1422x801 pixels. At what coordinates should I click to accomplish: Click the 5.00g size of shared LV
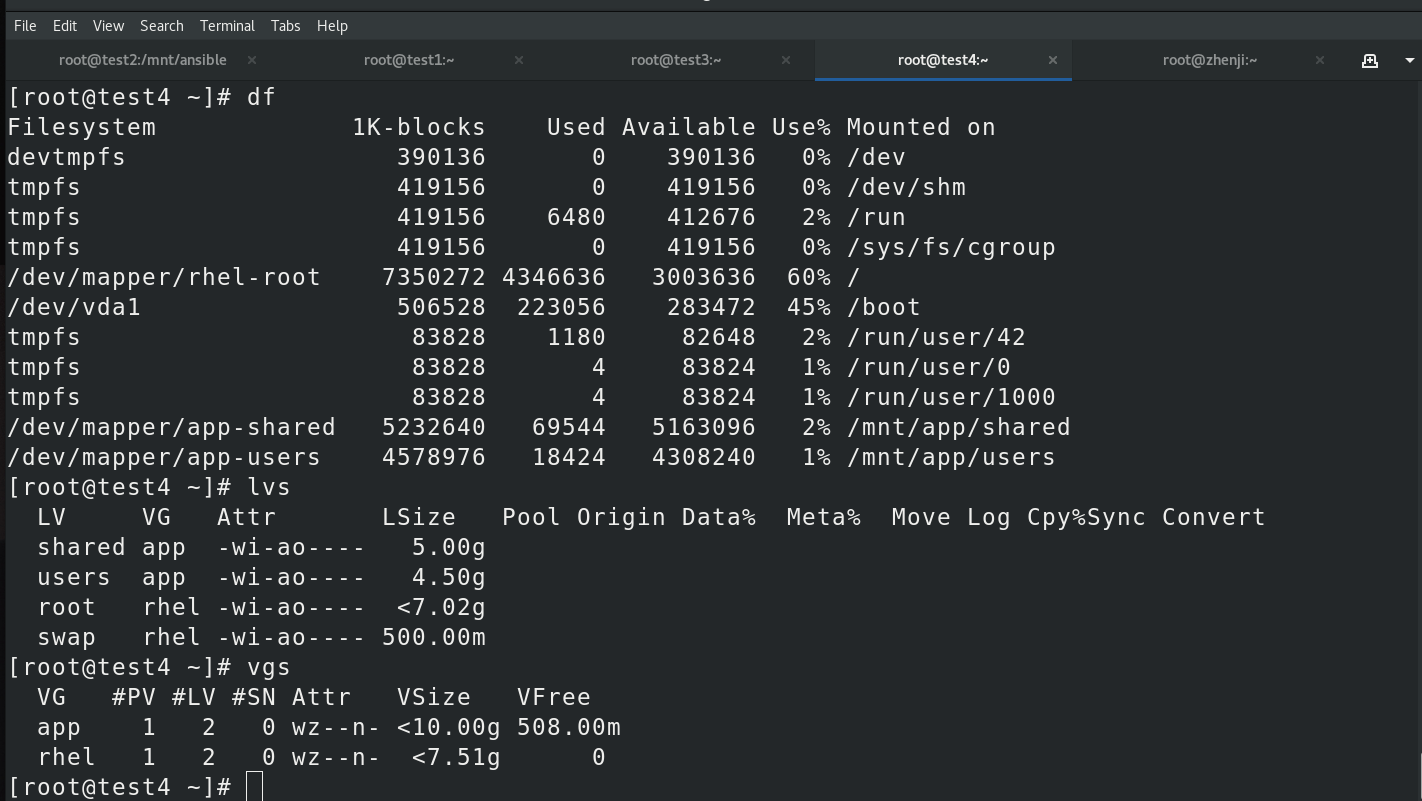[449, 547]
